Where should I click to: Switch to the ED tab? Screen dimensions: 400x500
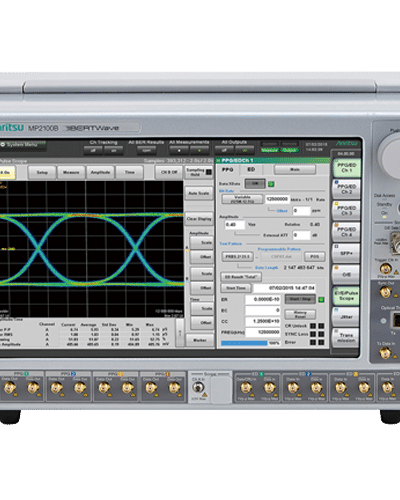251,170
